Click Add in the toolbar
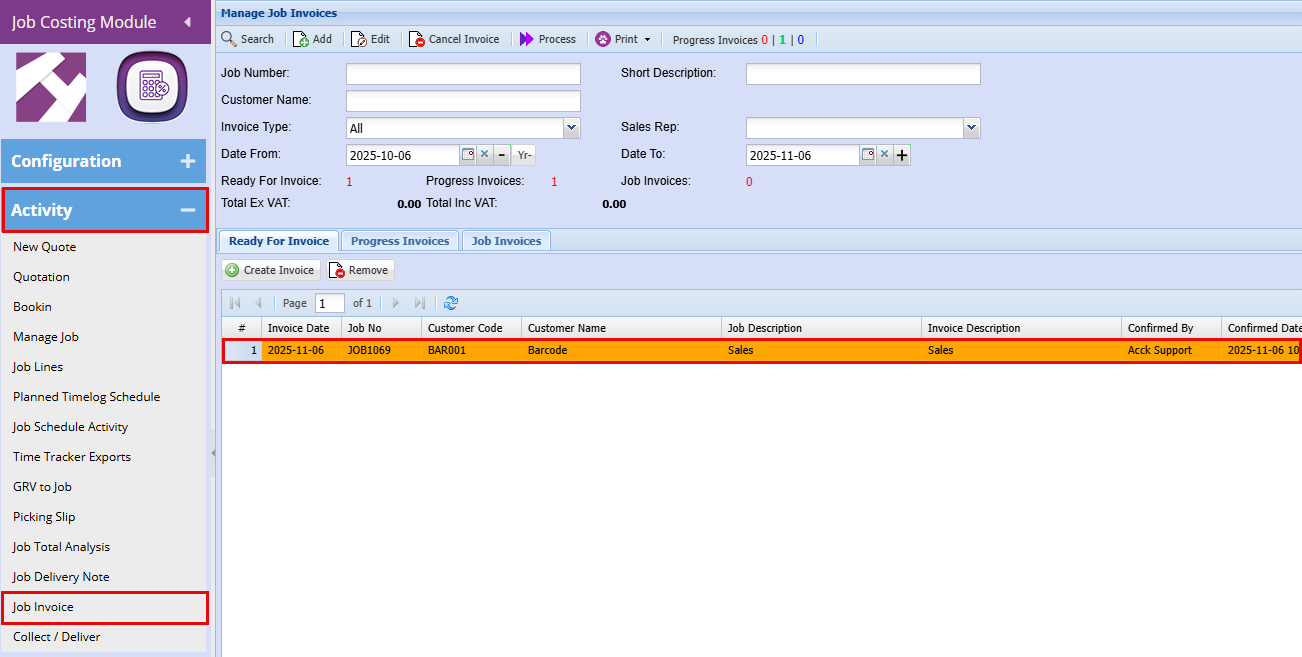 pyautogui.click(x=312, y=39)
